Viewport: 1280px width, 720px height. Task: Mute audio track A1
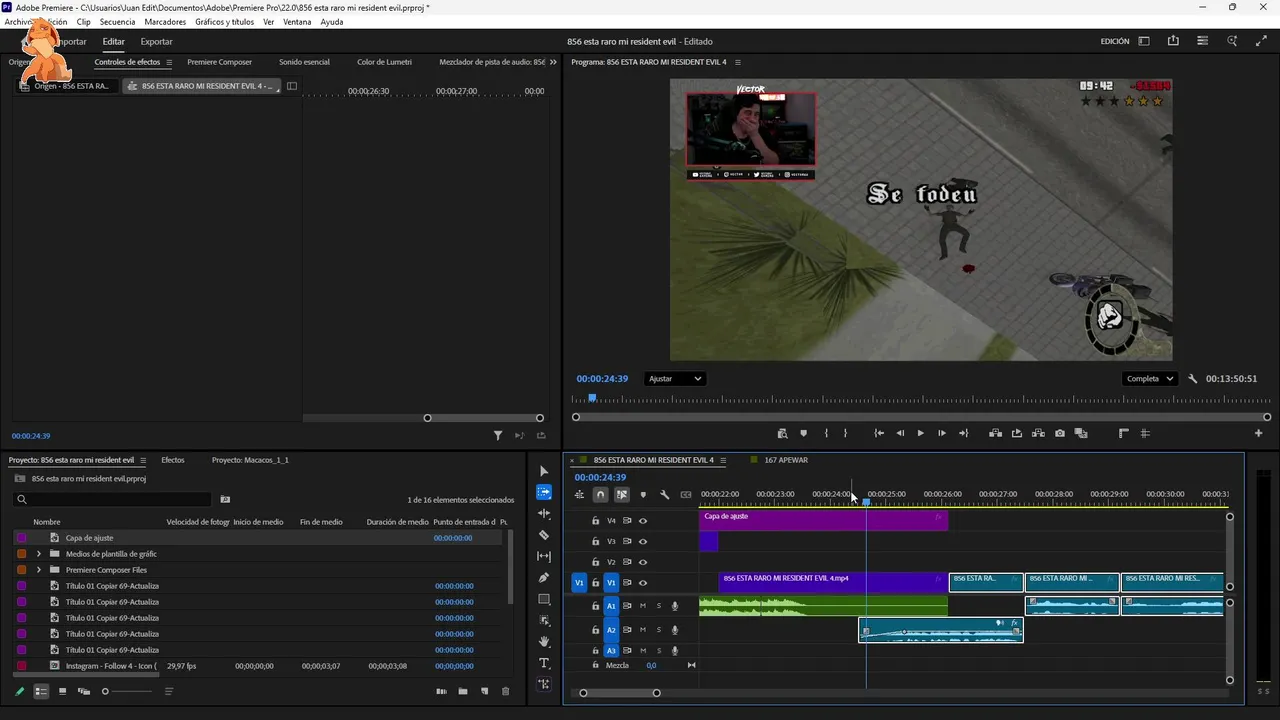pyautogui.click(x=643, y=606)
